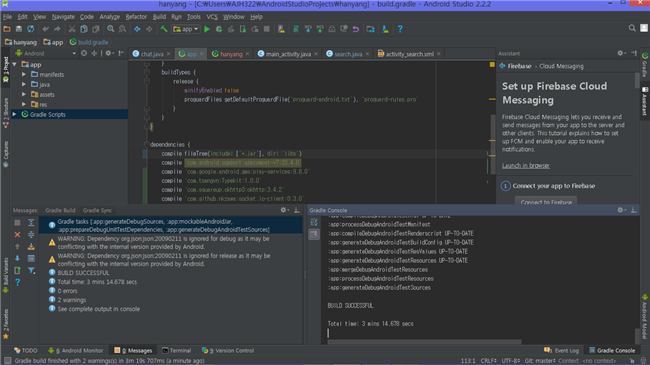Open Version Control tool window
Image resolution: width=650 pixels, height=365 pixels.
(x=228, y=350)
